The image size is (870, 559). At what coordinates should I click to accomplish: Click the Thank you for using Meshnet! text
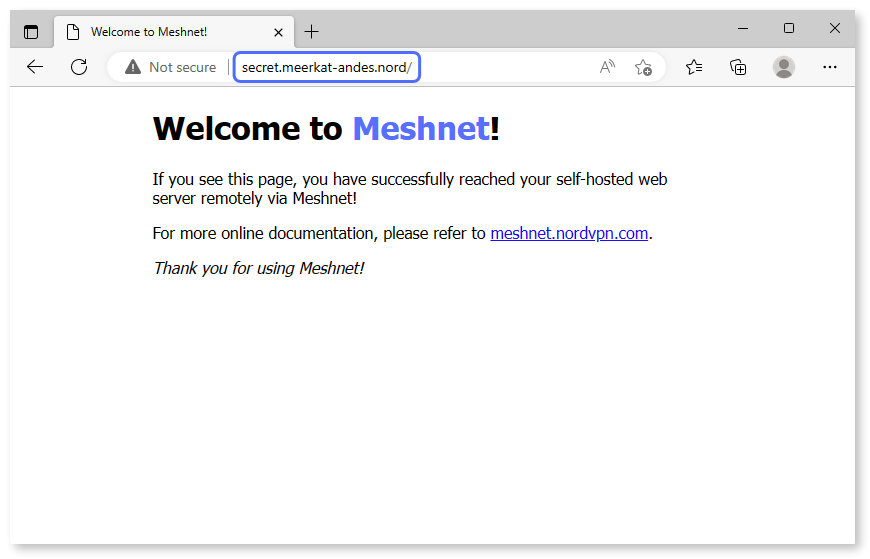coord(259,268)
